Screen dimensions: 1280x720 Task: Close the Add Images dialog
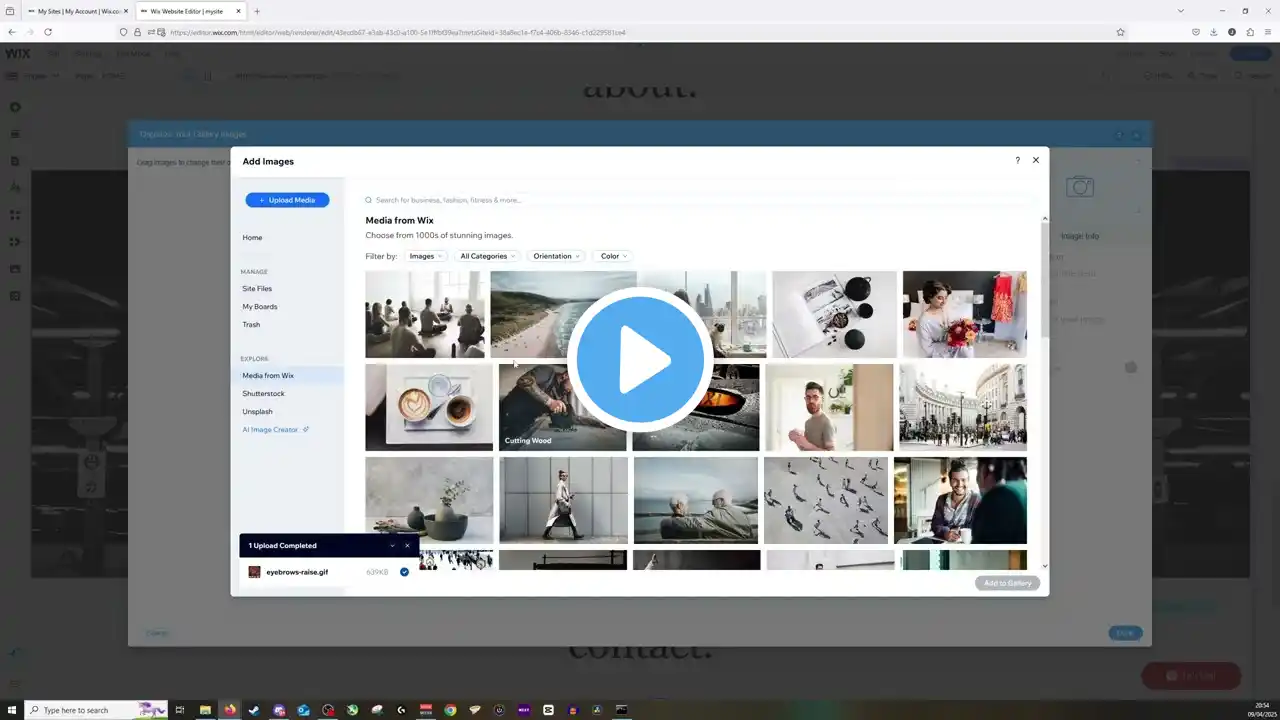point(1036,160)
